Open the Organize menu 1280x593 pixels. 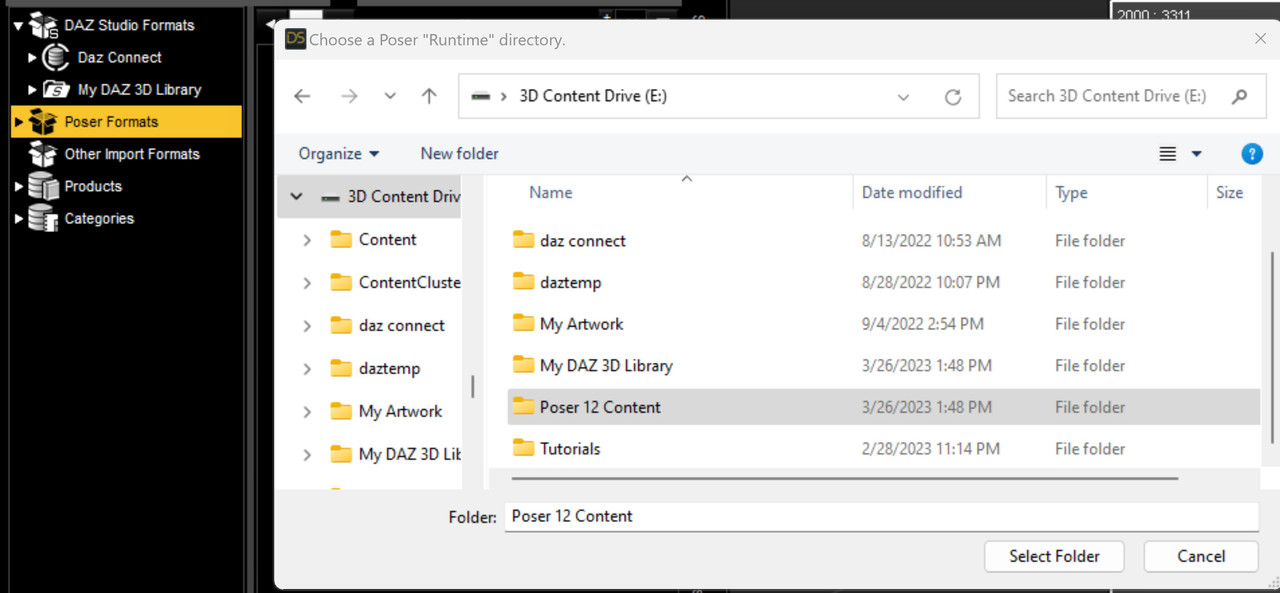click(339, 154)
